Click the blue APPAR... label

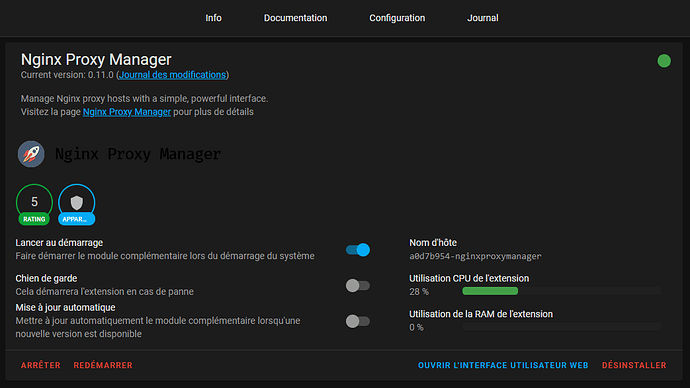77,219
